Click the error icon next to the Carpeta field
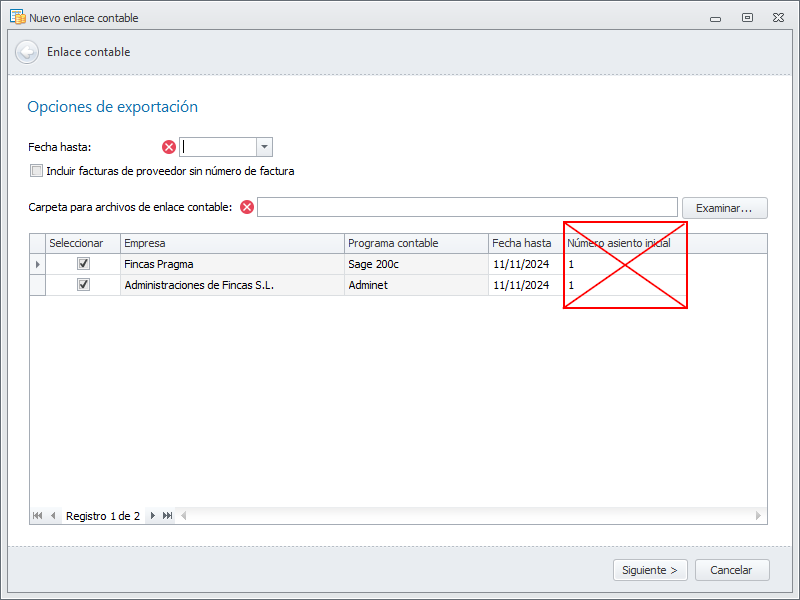This screenshot has width=800, height=600. [x=247, y=207]
